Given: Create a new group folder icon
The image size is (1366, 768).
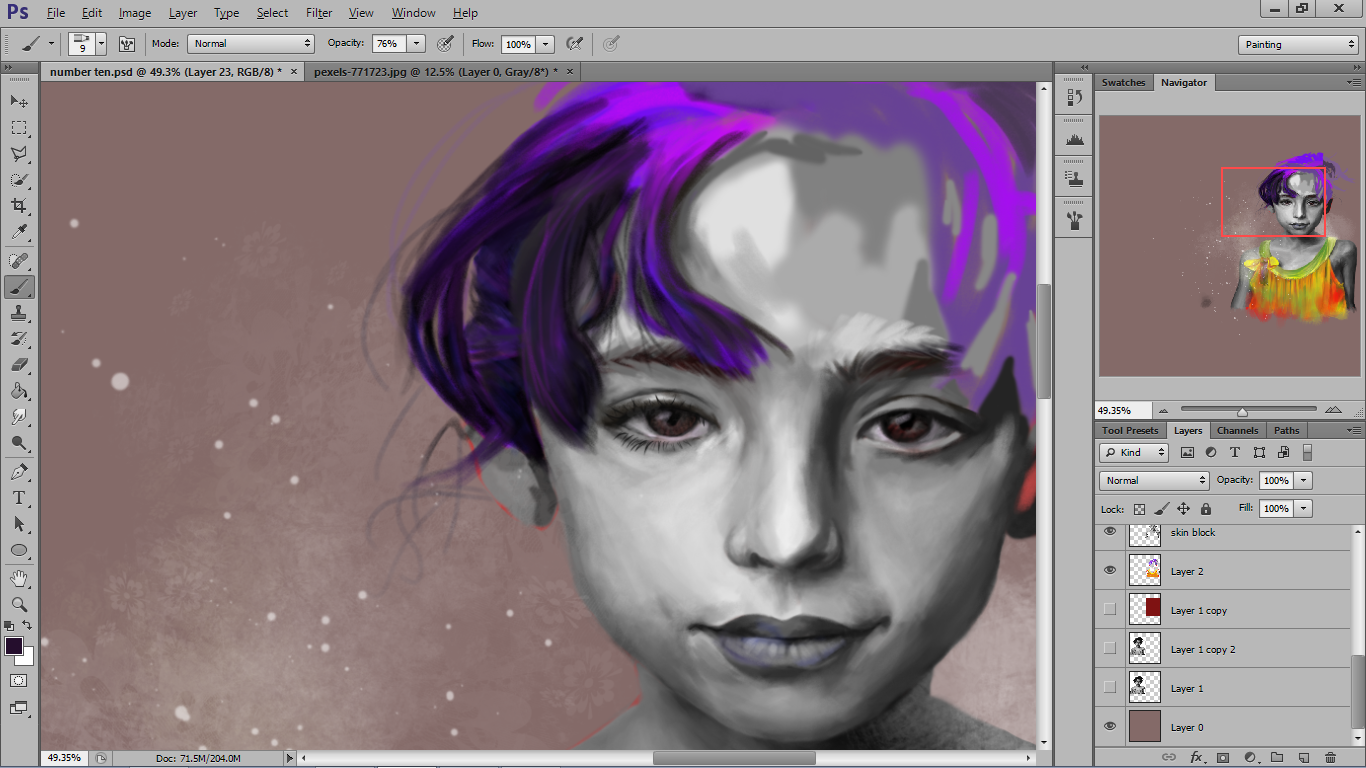Looking at the screenshot, I should click(x=1276, y=758).
